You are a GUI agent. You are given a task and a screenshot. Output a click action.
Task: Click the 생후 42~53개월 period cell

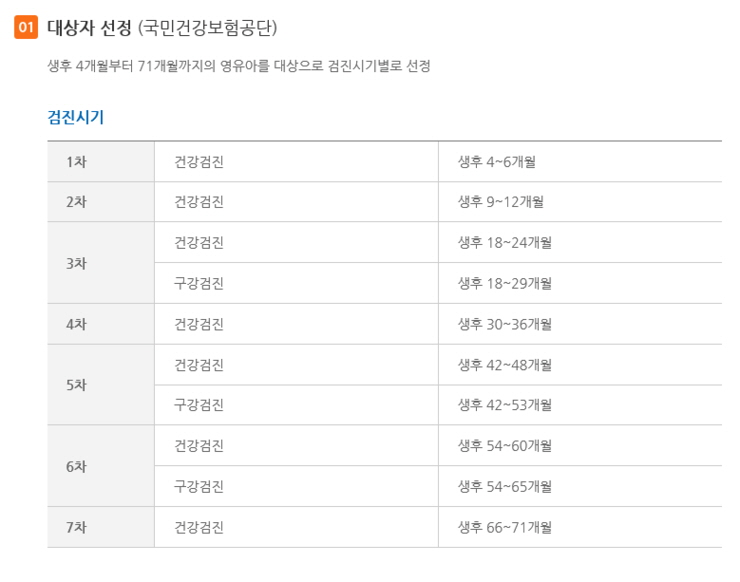(x=505, y=405)
